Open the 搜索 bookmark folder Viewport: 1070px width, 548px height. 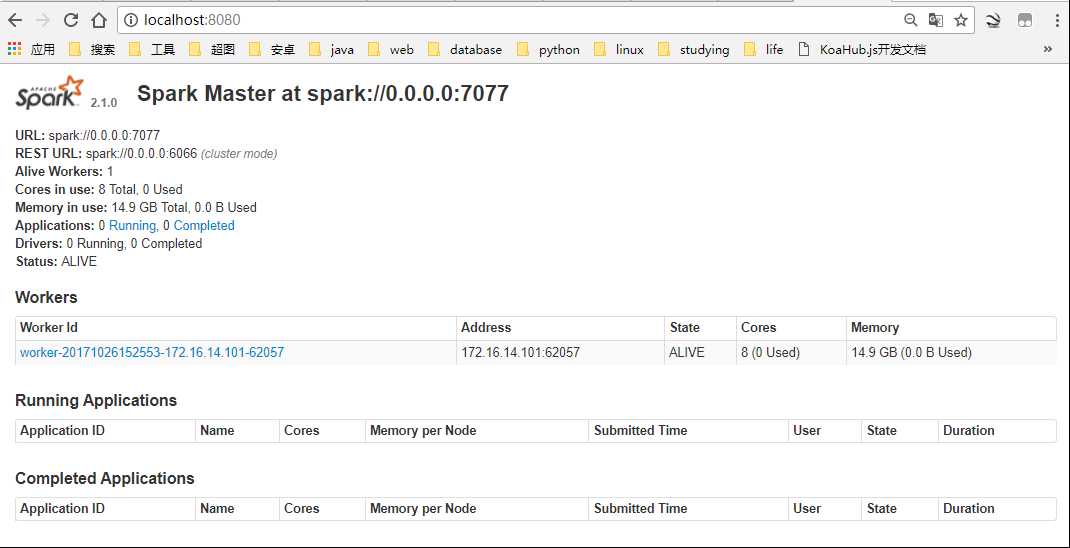pos(92,49)
